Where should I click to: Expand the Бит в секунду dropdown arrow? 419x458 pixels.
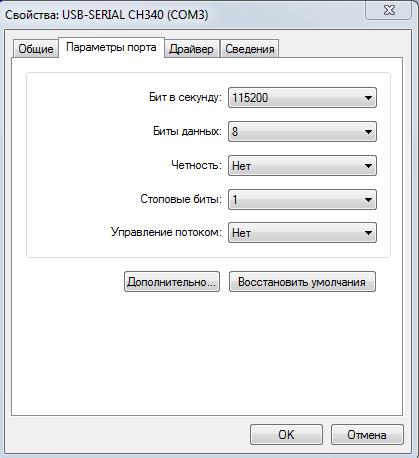tap(368, 98)
